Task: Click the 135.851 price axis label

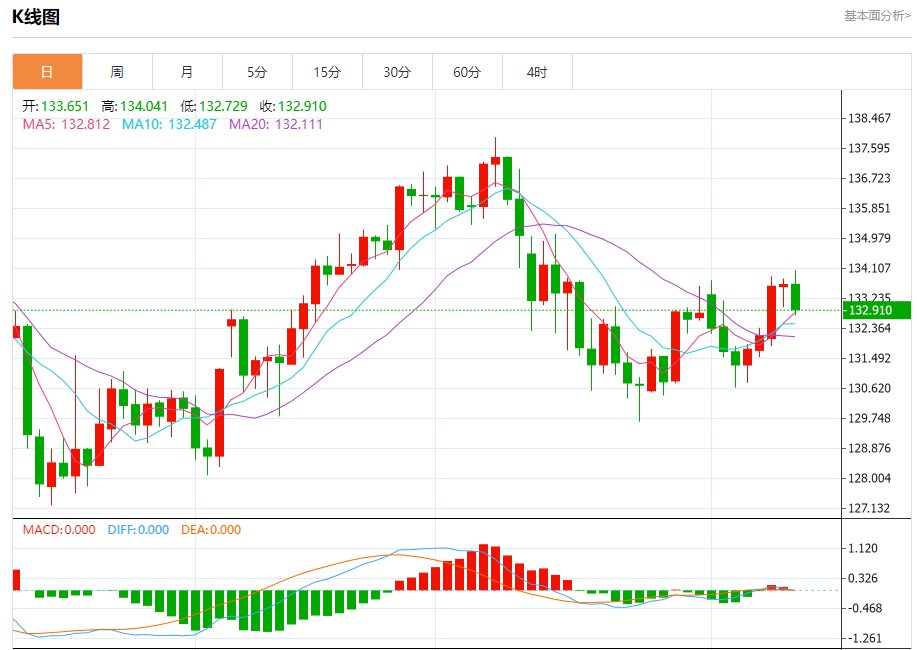Action: (869, 208)
